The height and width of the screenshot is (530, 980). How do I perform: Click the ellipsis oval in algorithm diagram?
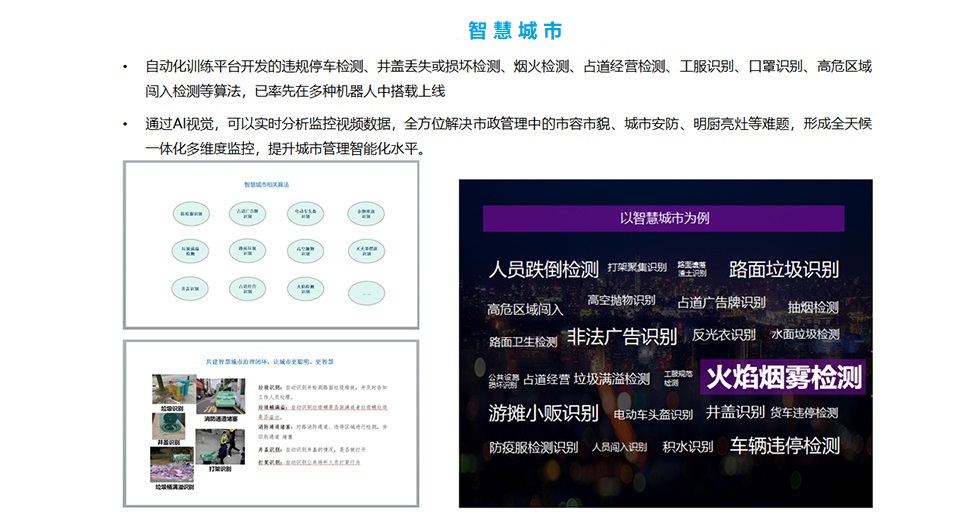coord(366,294)
